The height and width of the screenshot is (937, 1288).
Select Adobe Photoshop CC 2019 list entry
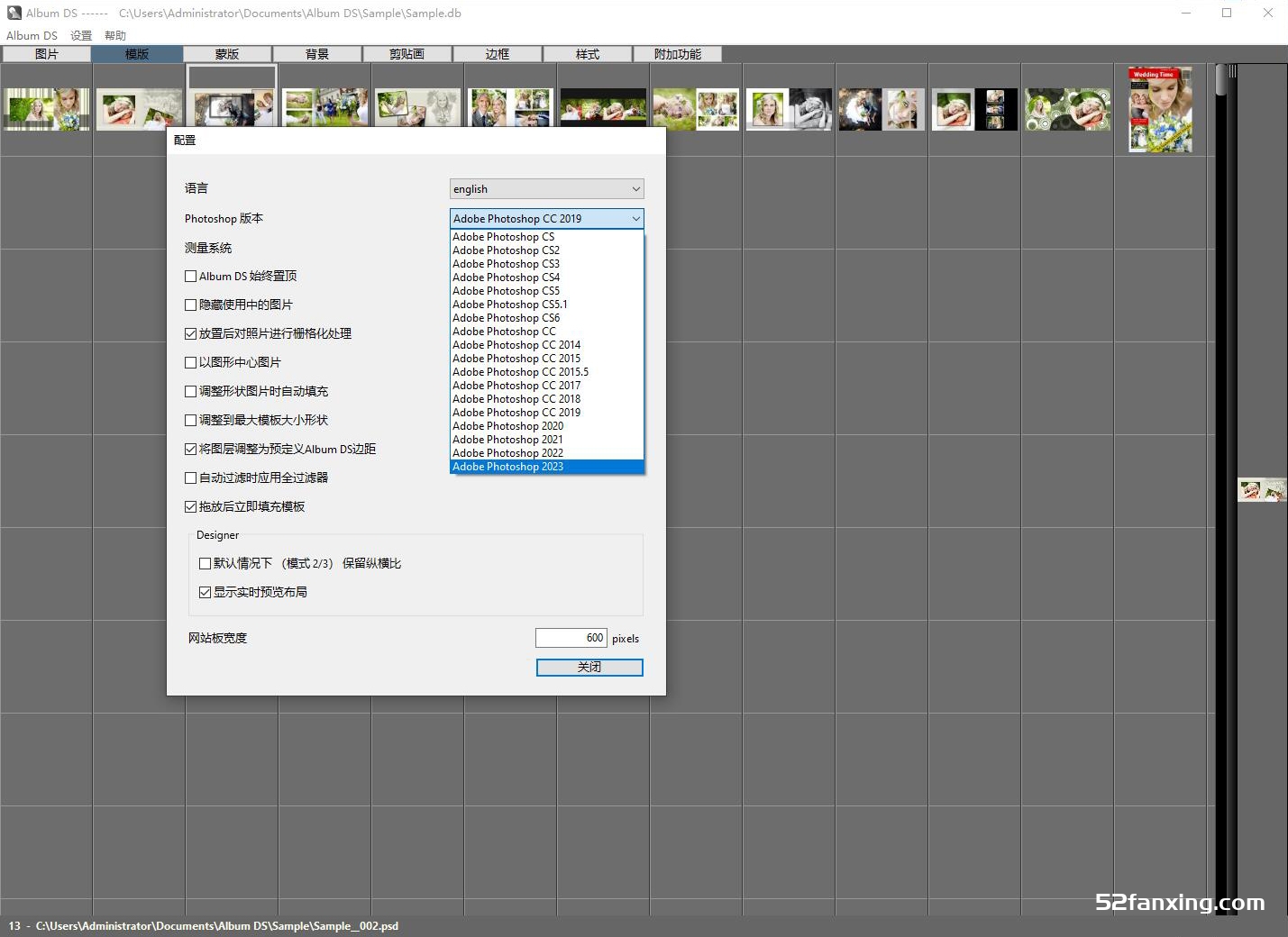point(547,413)
